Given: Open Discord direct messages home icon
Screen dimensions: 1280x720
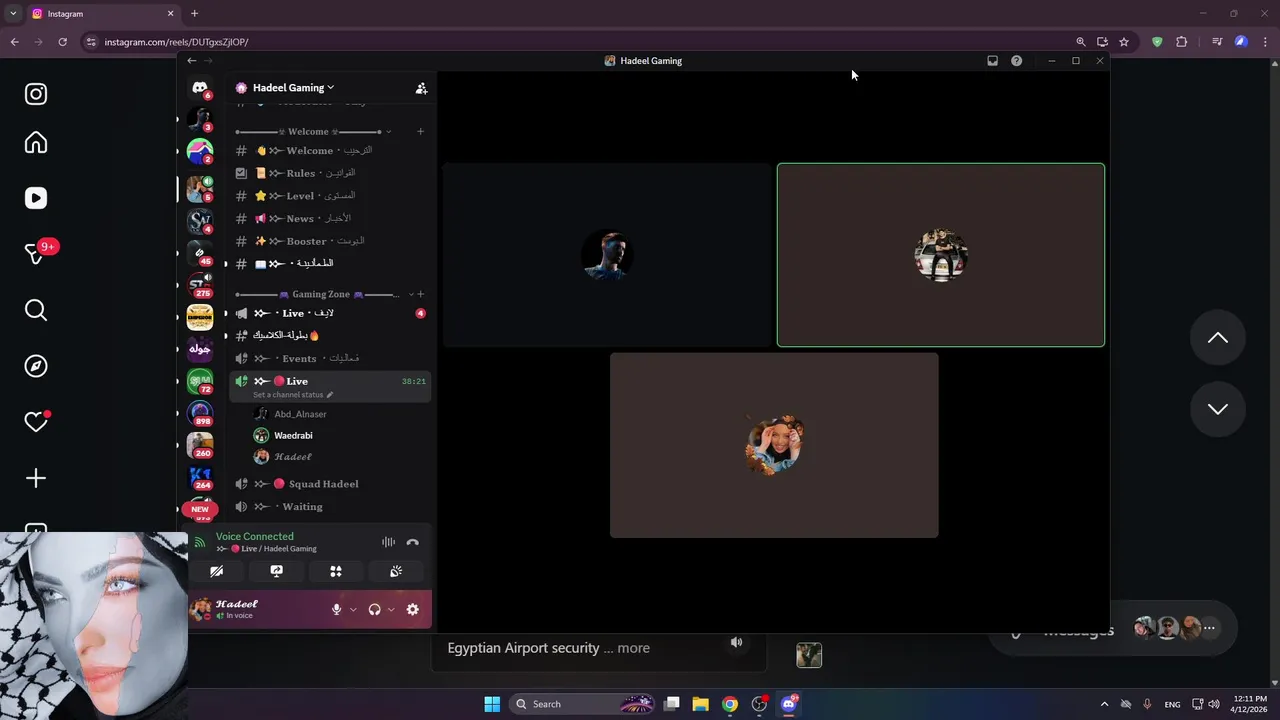Looking at the screenshot, I should pyautogui.click(x=200, y=88).
